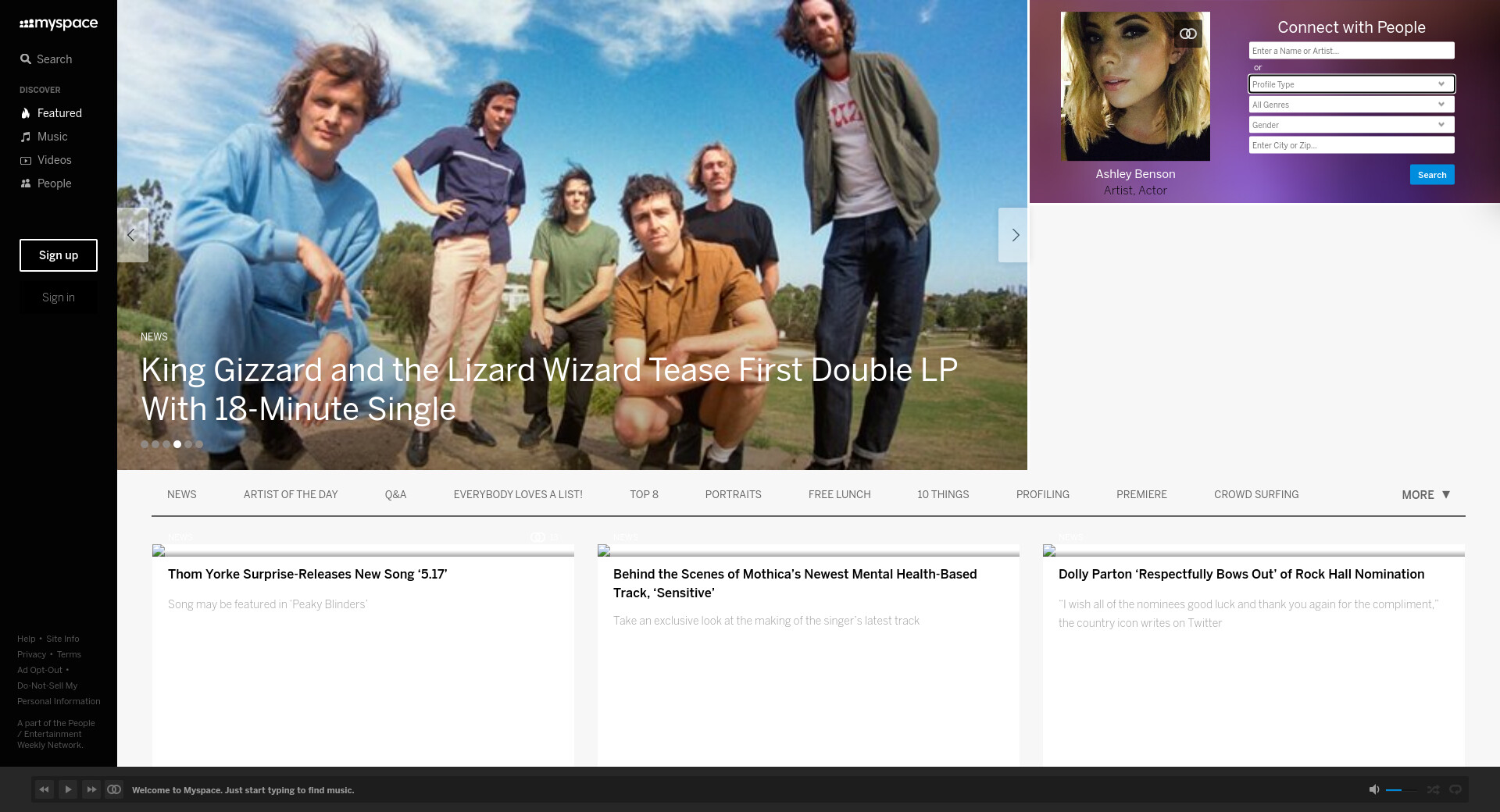The width and height of the screenshot is (1500, 812).
Task: Click NEWS label above hero headline
Action: (x=154, y=337)
